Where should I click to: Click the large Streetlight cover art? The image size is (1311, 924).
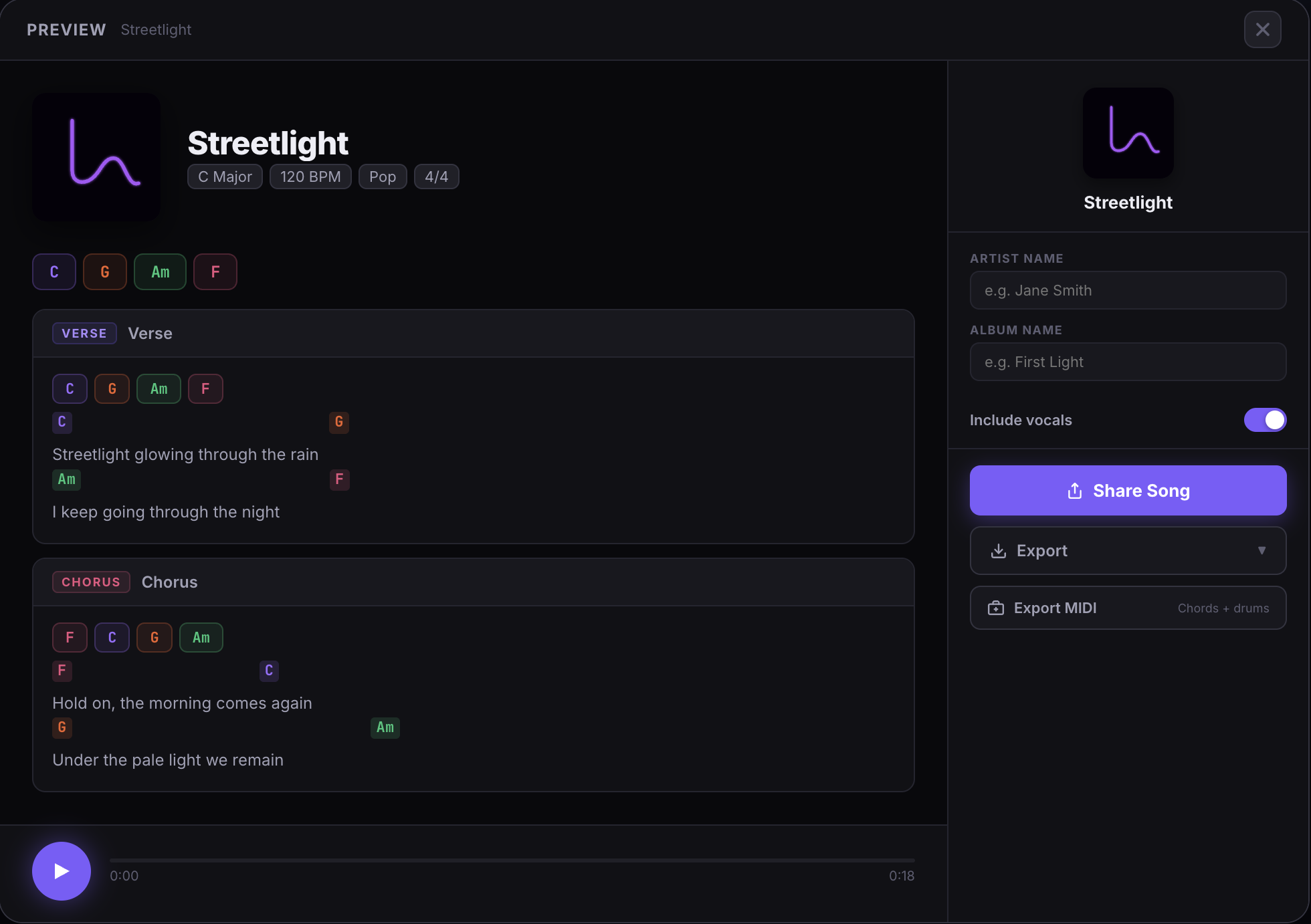point(96,157)
